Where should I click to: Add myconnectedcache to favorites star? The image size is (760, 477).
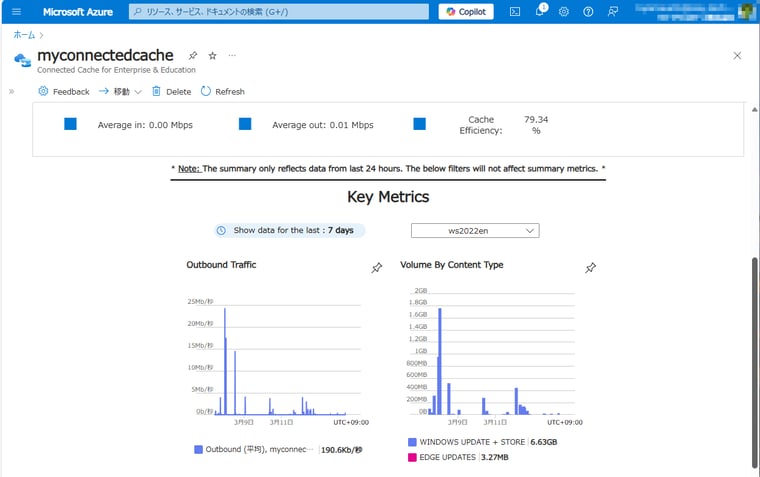tap(212, 55)
